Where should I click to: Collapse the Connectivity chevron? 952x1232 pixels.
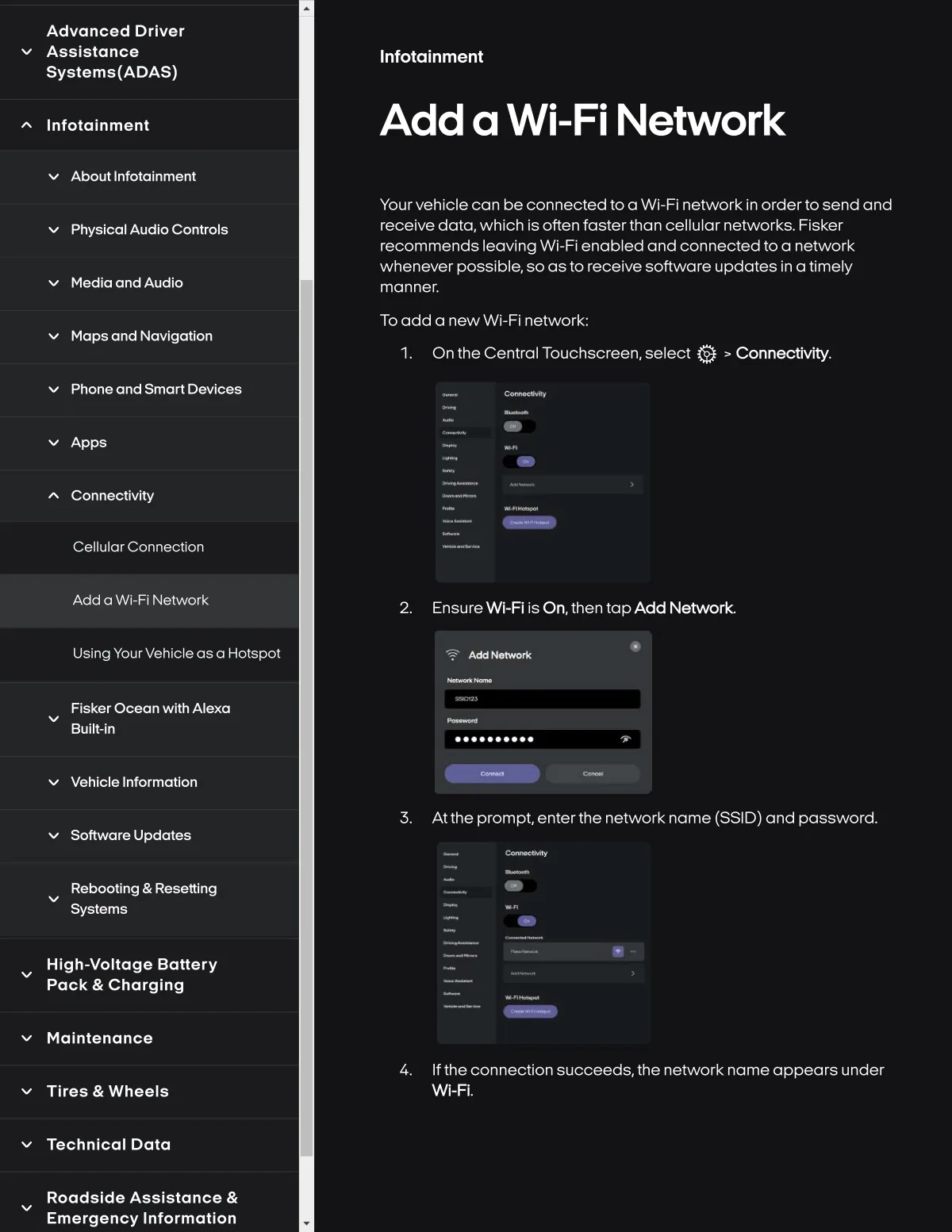click(54, 496)
